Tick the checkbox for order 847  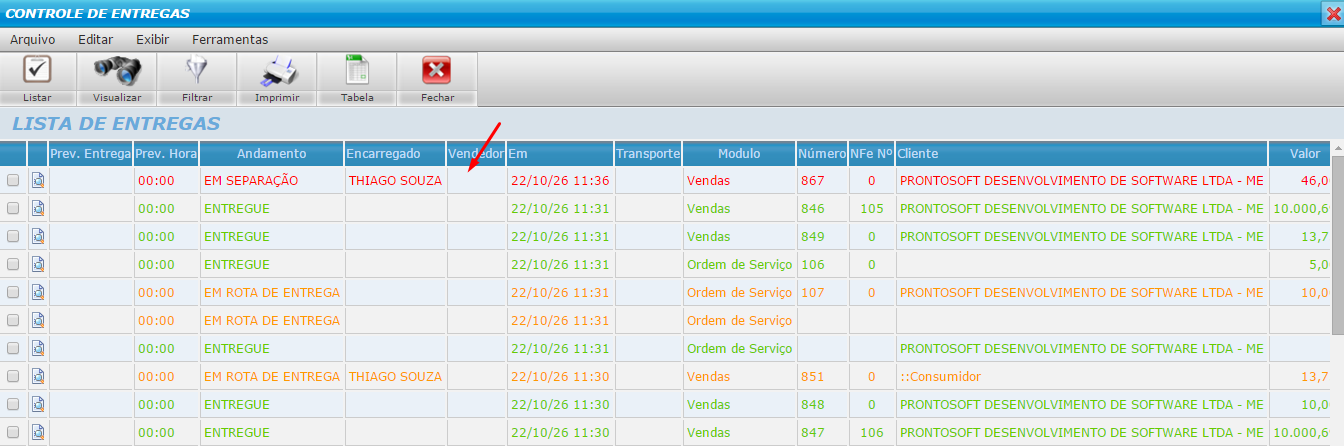tap(13, 433)
